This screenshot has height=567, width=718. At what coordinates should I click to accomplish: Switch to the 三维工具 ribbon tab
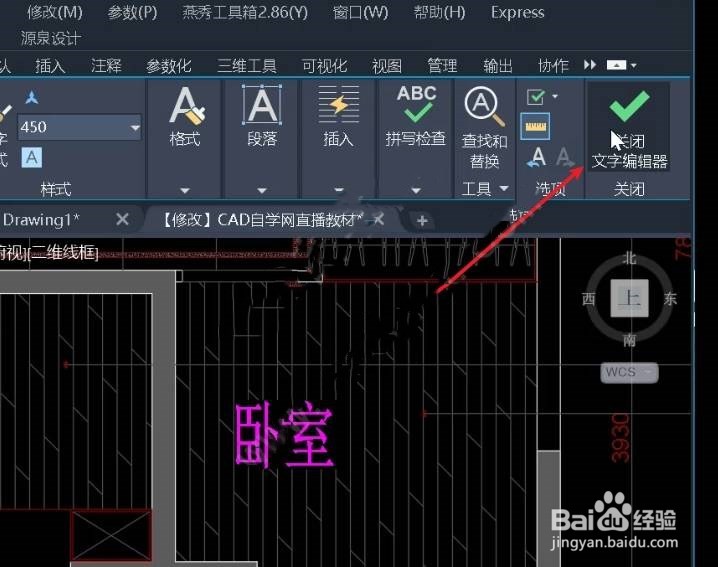247,66
